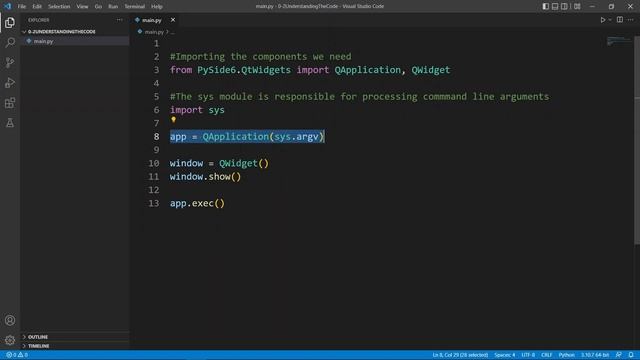This screenshot has height=360, width=640.
Task: Click the feedback icon in the status bar
Action: coord(619,355)
